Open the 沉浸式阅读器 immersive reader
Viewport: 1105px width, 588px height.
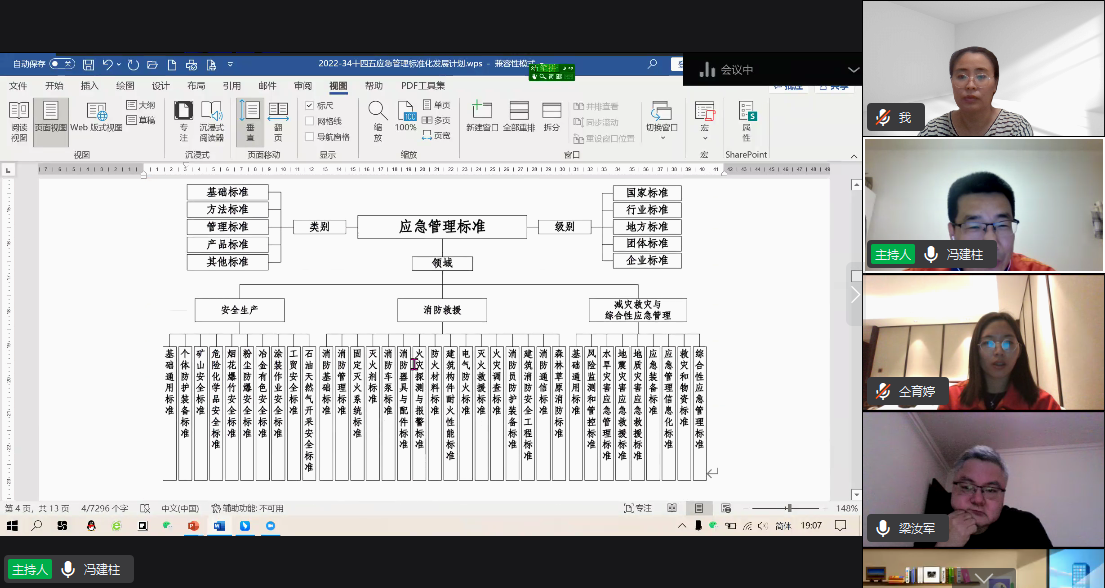(213, 120)
